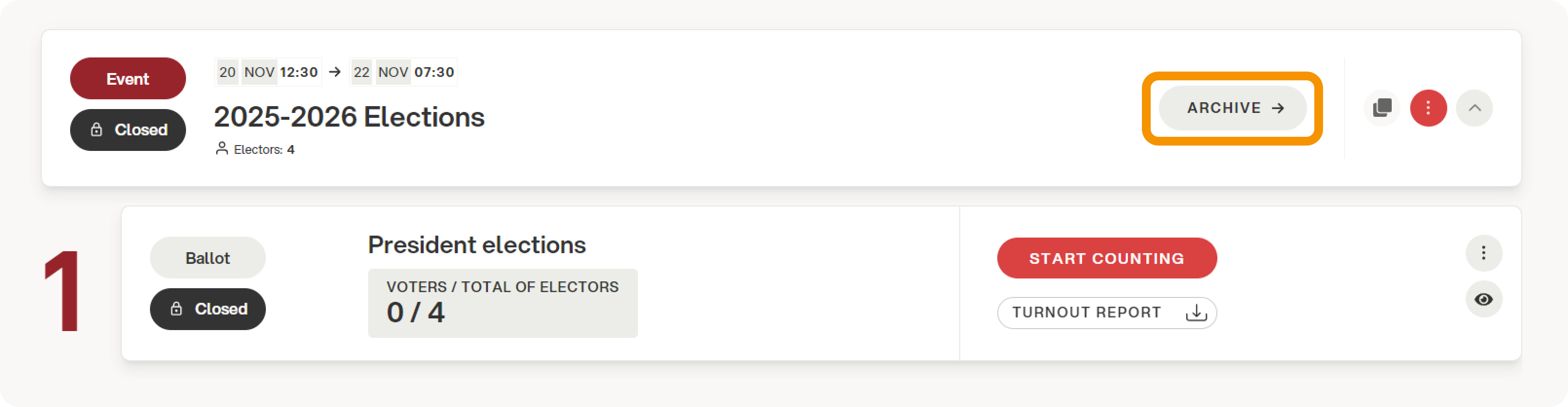Click the 20 NOV 12:30 start date
The height and width of the screenshot is (407, 1568).
point(268,73)
